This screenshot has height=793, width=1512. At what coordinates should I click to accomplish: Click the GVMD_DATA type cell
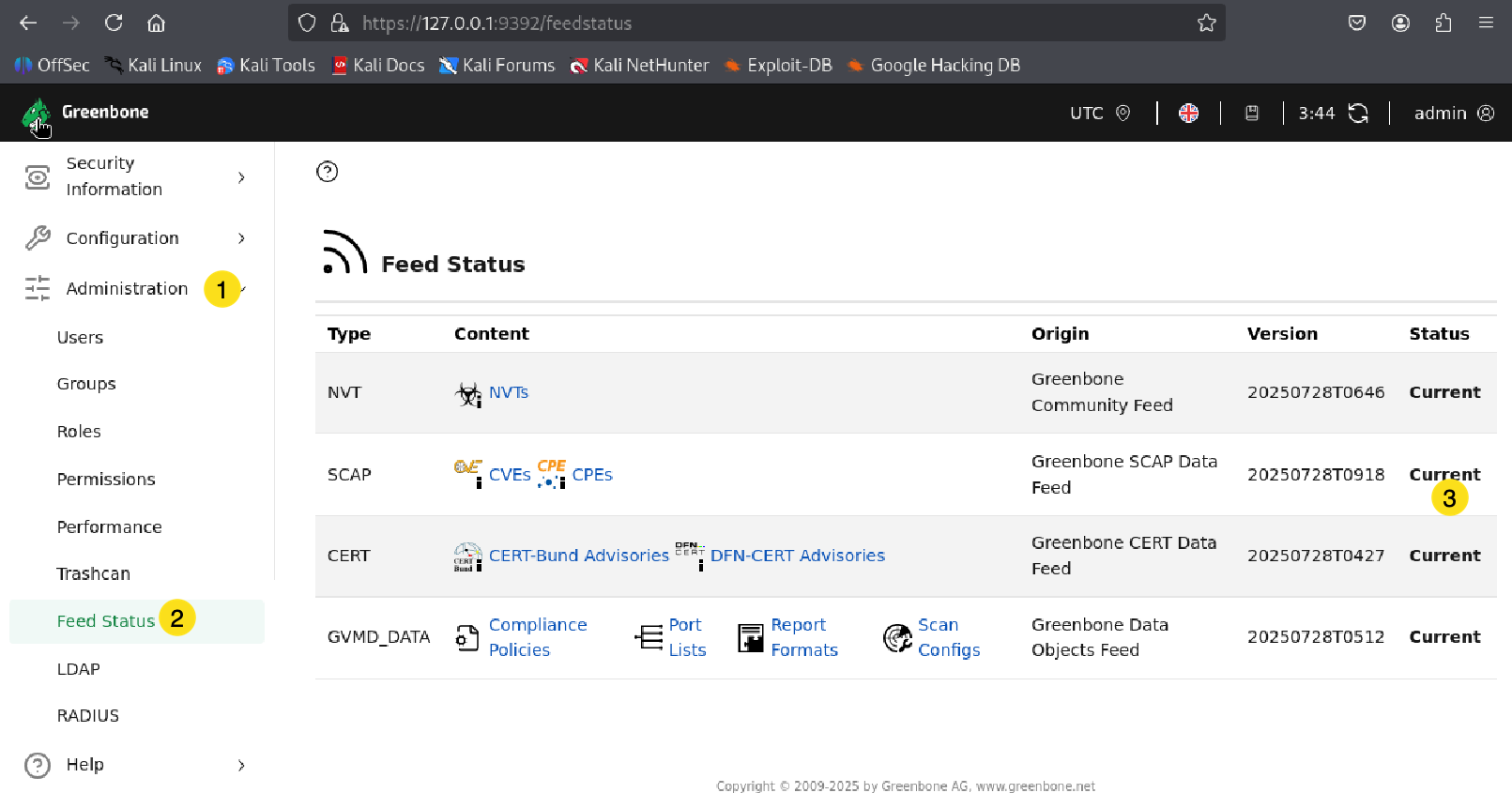[x=378, y=637]
